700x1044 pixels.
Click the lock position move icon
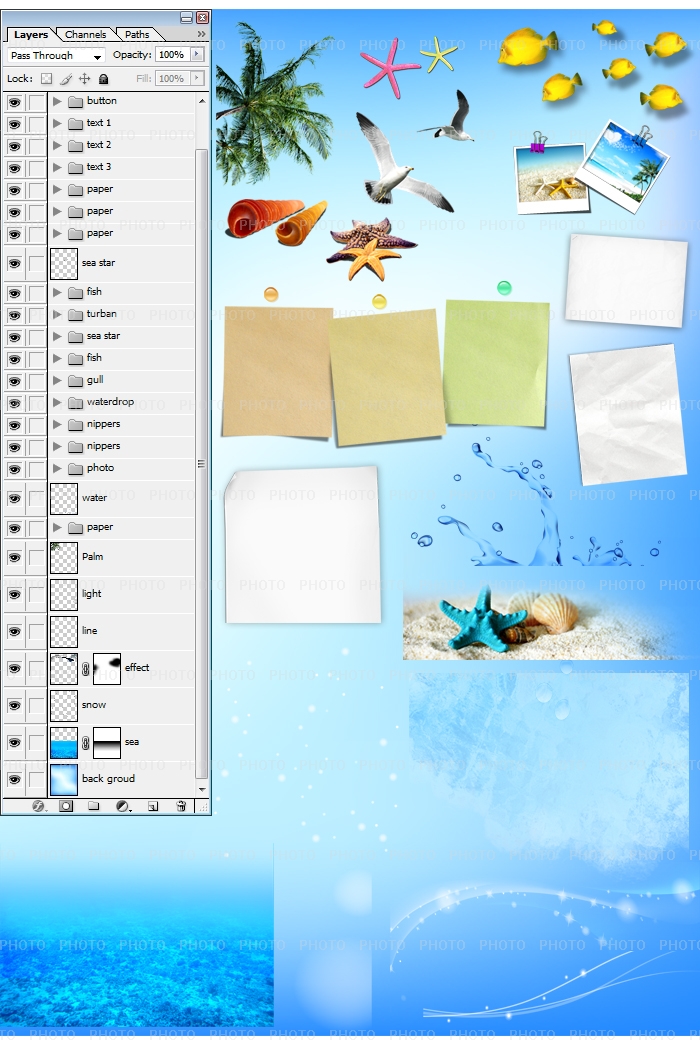point(84,78)
